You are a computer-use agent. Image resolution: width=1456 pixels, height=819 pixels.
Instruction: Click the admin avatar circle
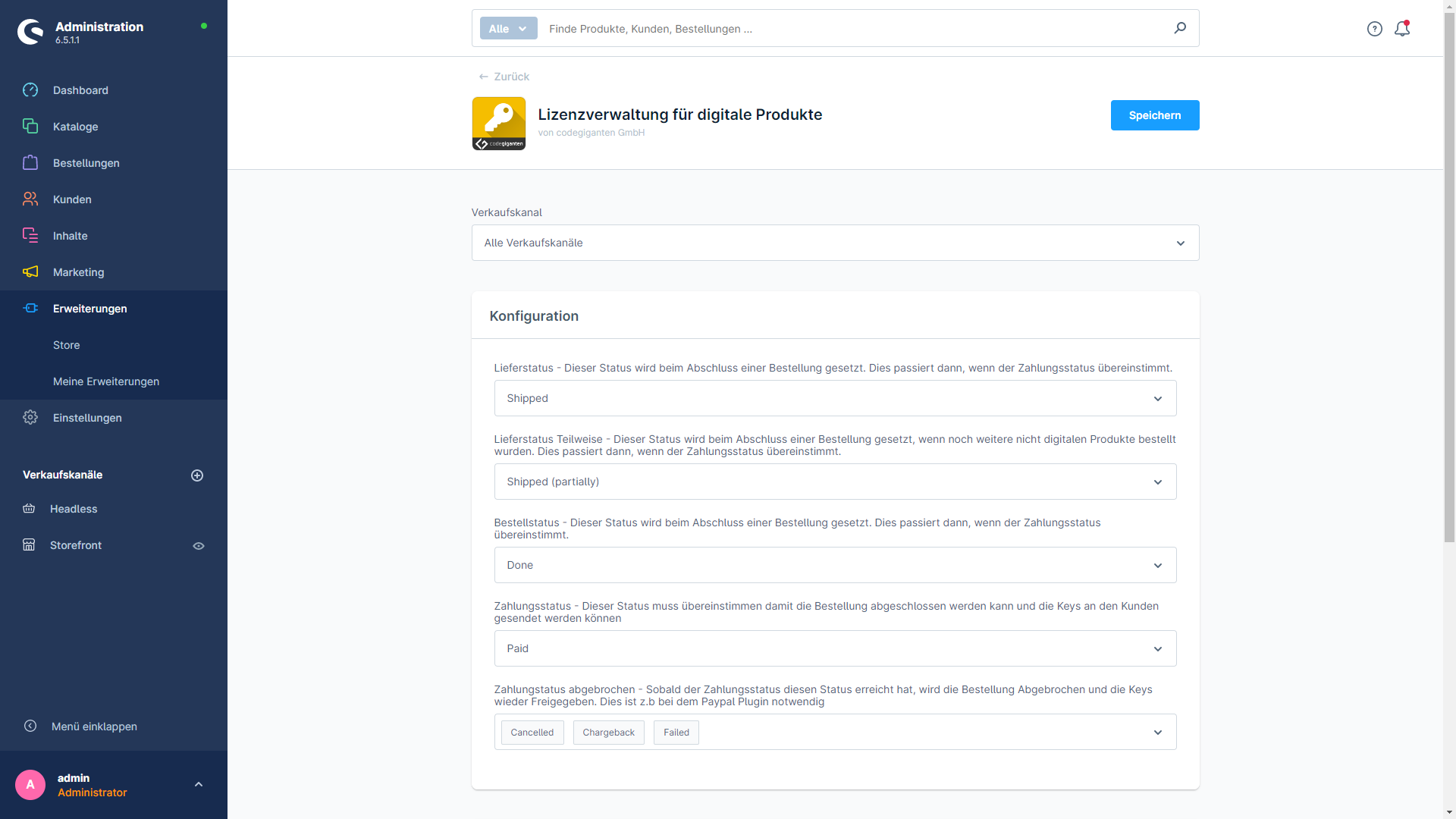30,785
